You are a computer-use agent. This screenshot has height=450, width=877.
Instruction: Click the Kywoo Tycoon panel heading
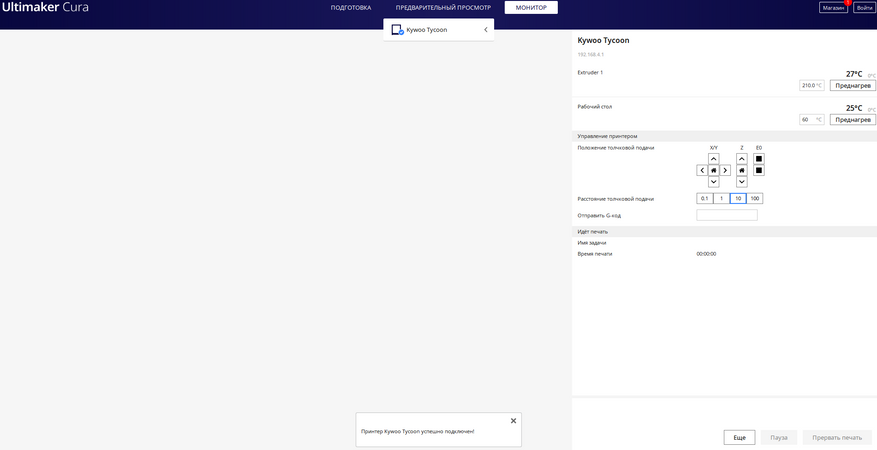click(x=603, y=41)
